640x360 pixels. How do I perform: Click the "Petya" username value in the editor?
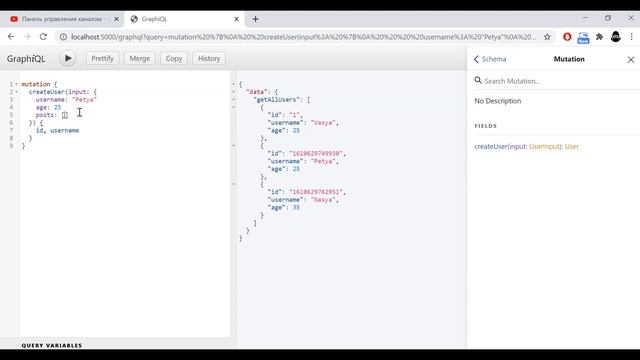tap(84, 100)
